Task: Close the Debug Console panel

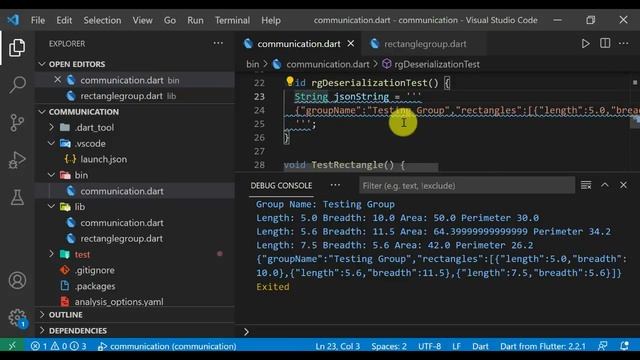Action: click(623, 185)
